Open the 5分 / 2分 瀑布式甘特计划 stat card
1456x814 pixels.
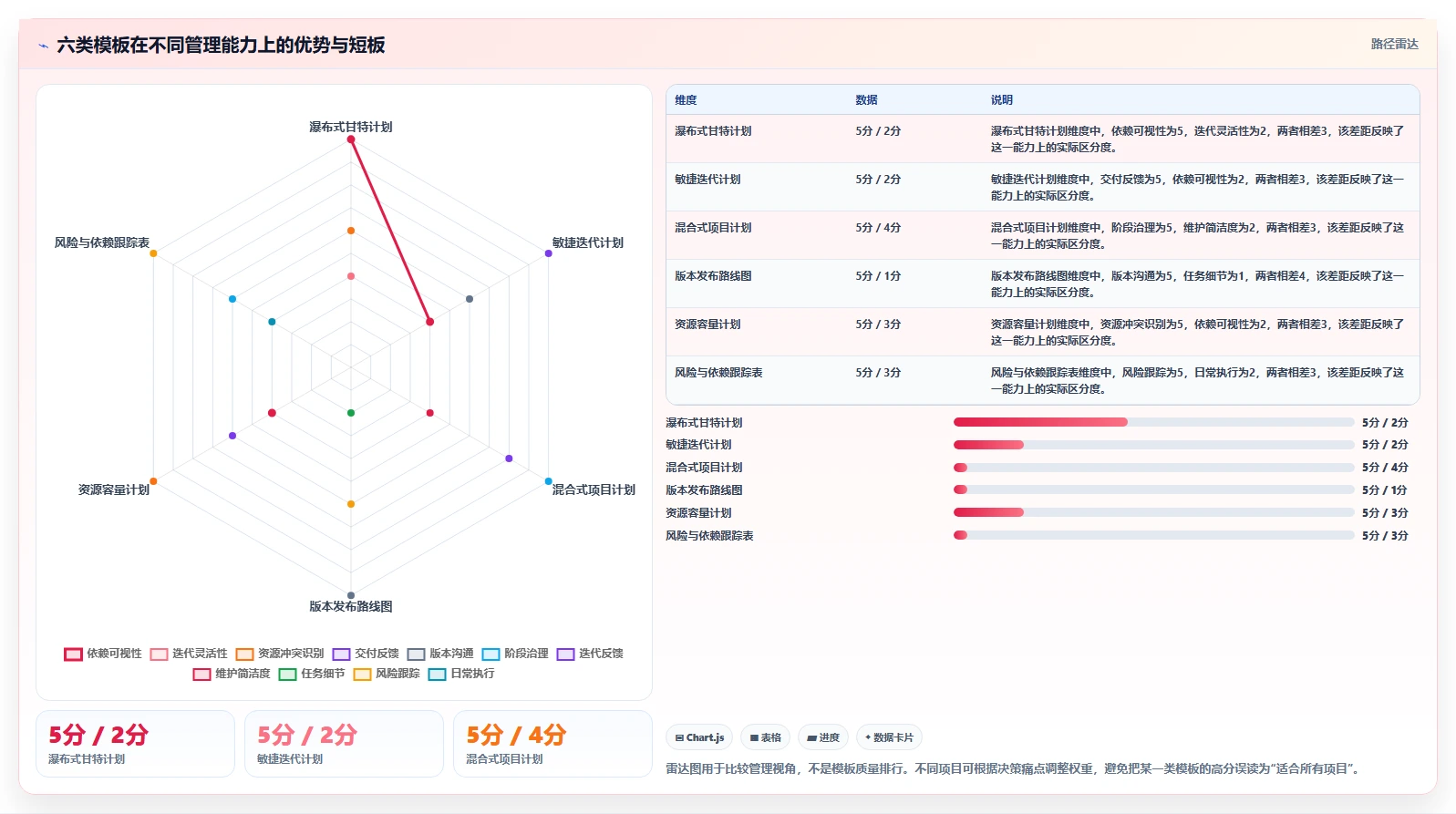[x=135, y=744]
